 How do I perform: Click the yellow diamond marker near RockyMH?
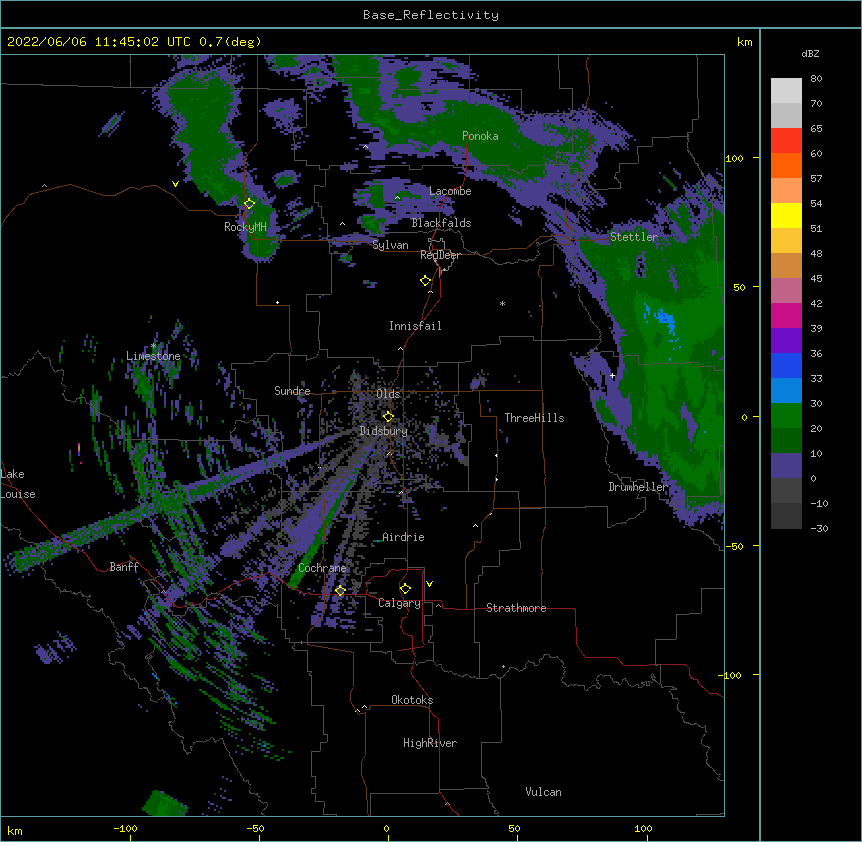pos(249,204)
